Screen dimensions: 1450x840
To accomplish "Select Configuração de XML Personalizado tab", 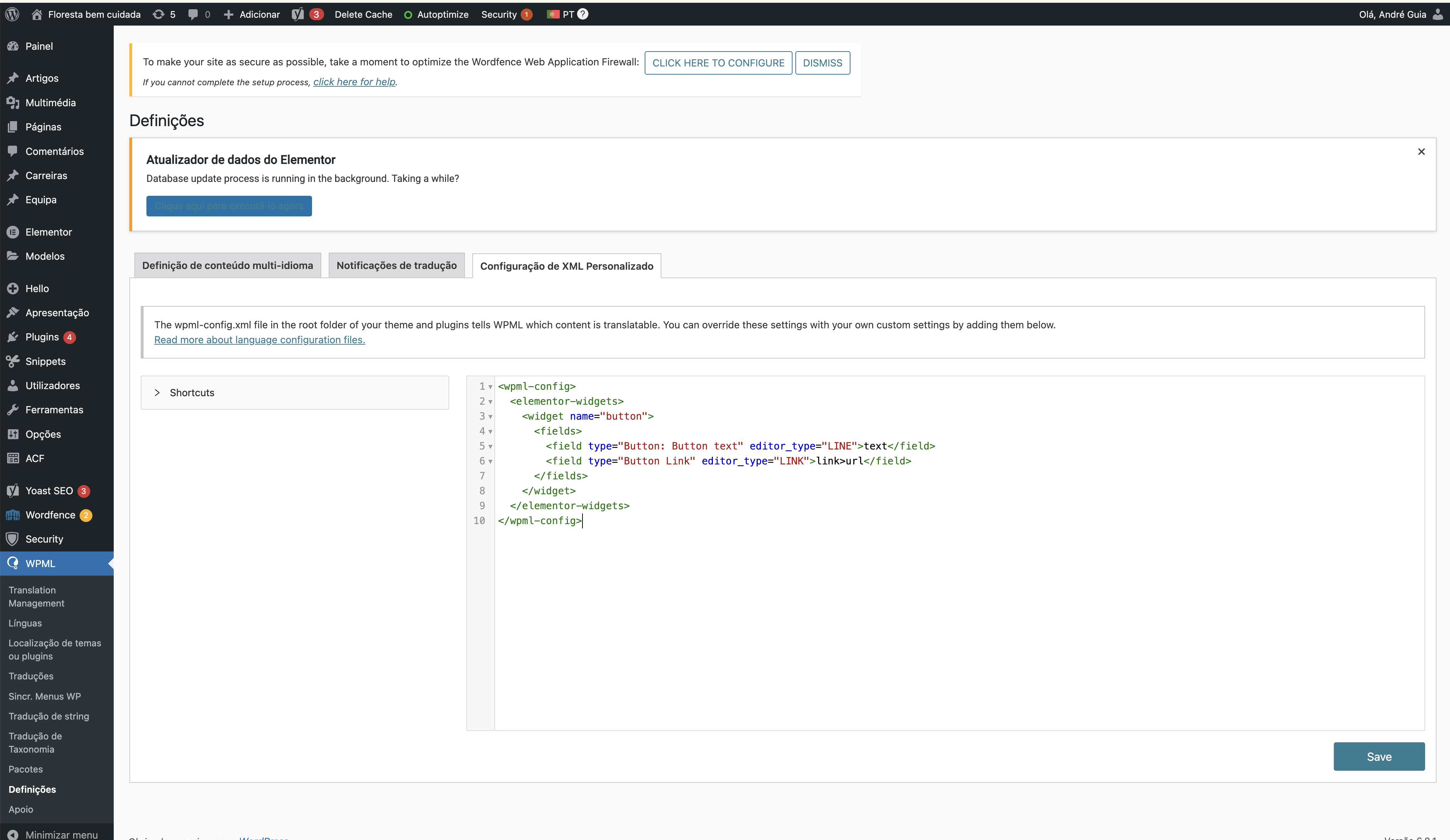I will [x=567, y=266].
